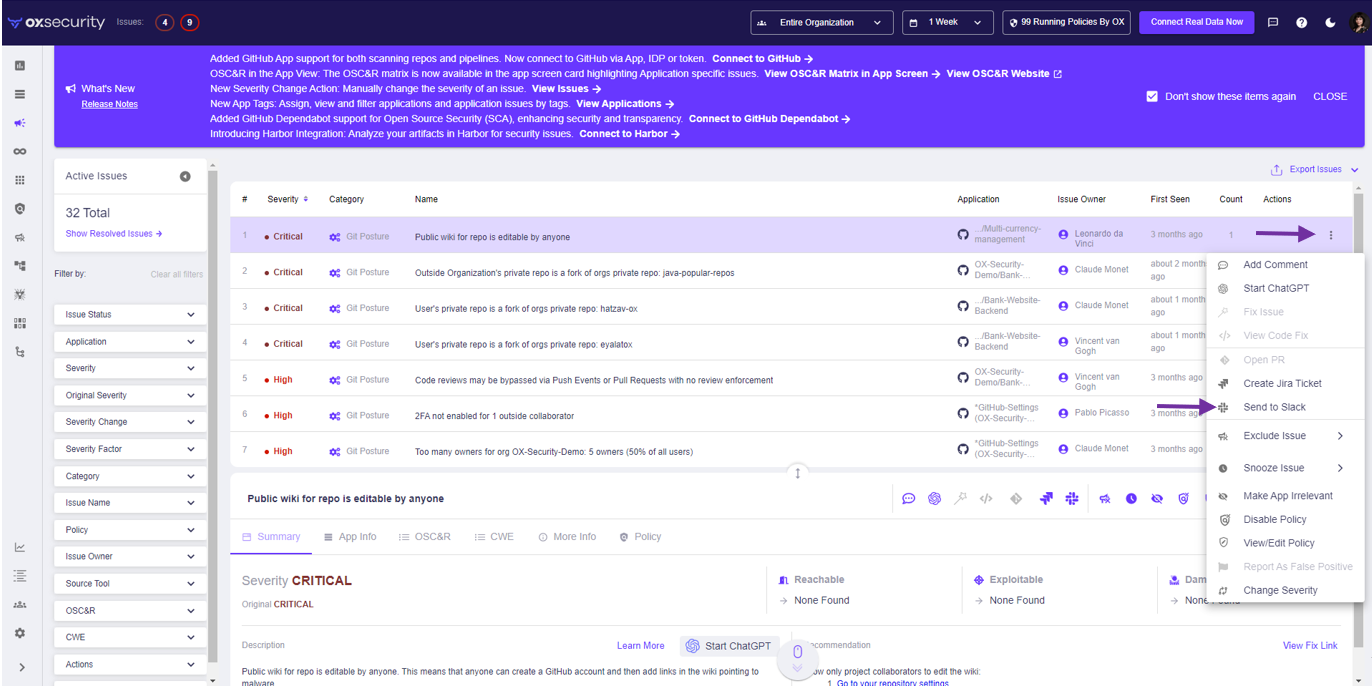This screenshot has width=1372, height=692.
Task: Select Send to Slack from the context menu
Action: click(1274, 407)
